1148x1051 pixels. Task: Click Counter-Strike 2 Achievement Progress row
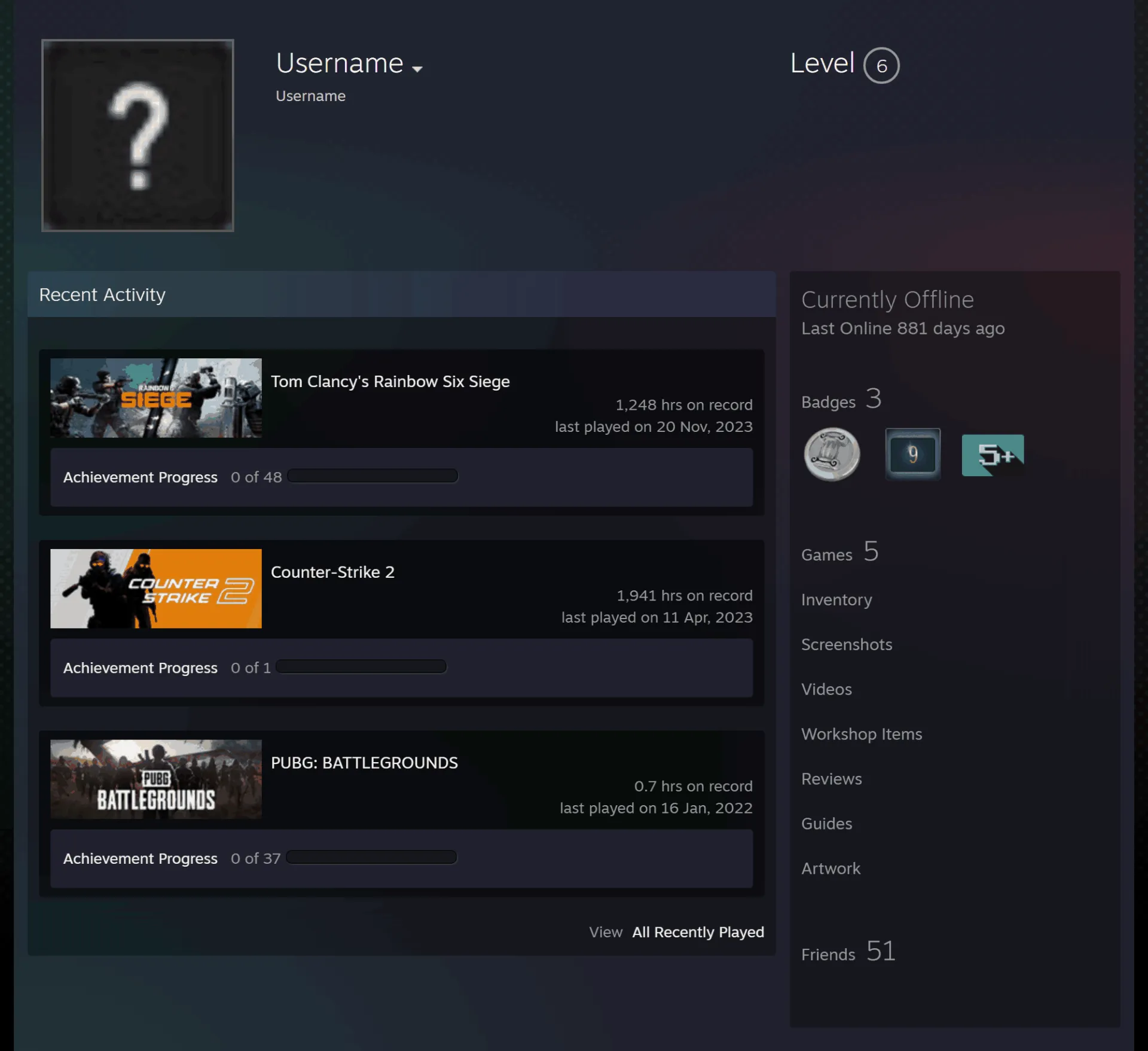[401, 668]
